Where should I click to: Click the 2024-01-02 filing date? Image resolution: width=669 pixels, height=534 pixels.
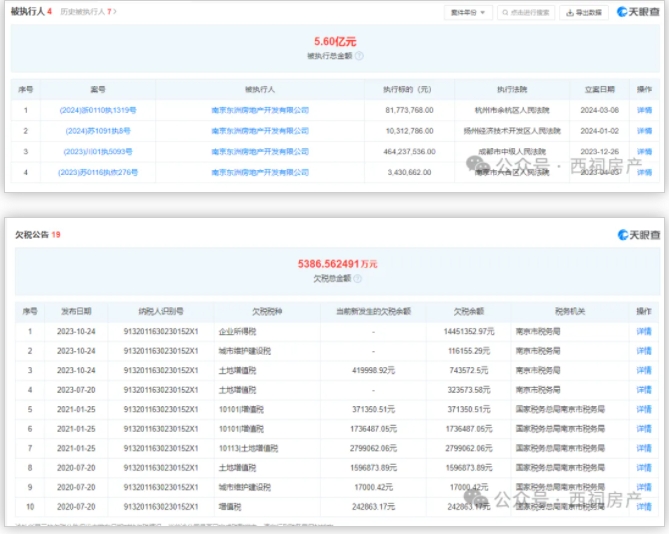click(x=599, y=131)
